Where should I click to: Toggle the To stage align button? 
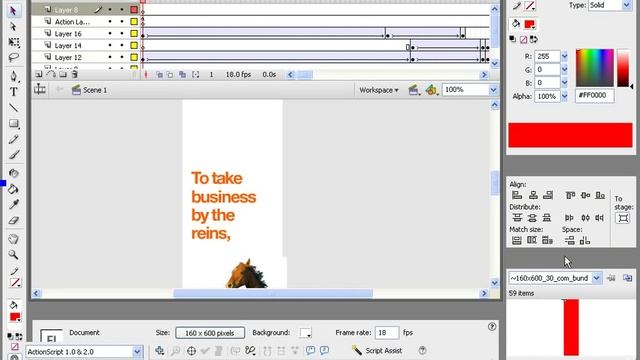[x=623, y=218]
